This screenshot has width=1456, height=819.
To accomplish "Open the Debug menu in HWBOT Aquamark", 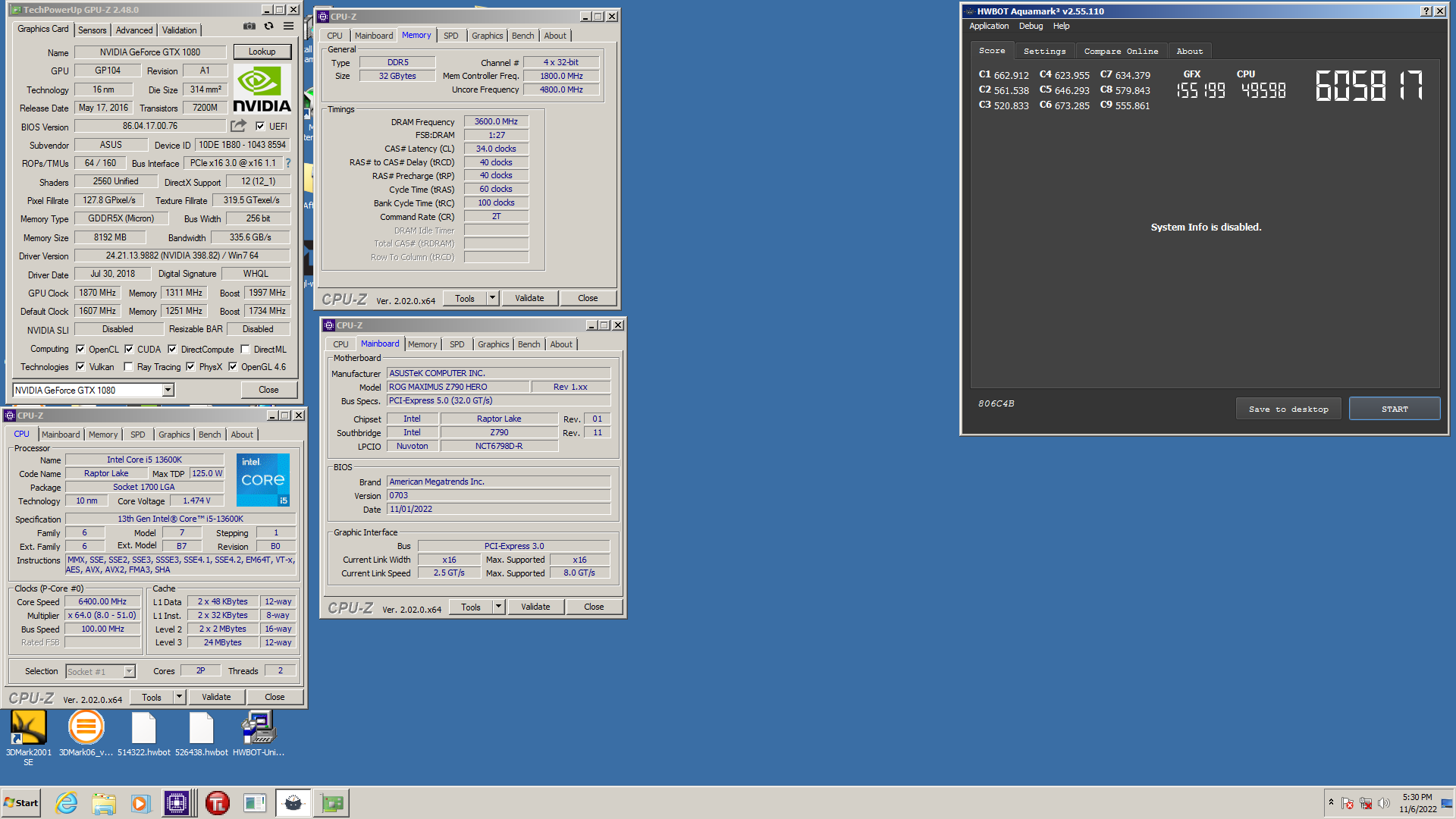I will click(x=1031, y=26).
